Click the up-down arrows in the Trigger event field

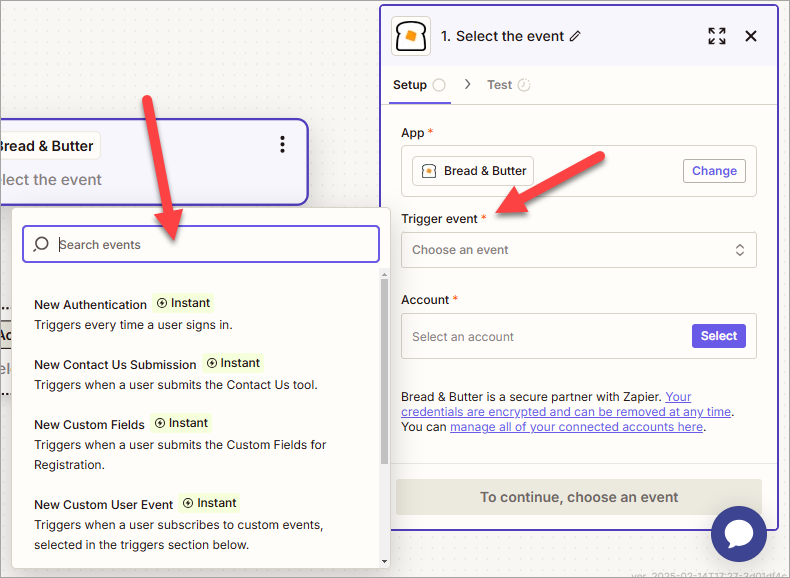[740, 250]
